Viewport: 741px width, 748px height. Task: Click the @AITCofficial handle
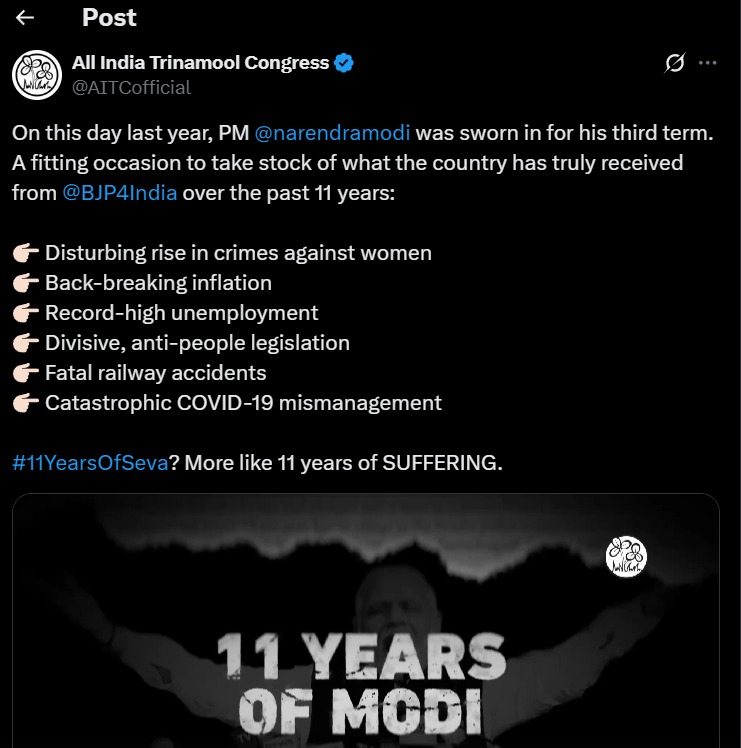tap(131, 87)
